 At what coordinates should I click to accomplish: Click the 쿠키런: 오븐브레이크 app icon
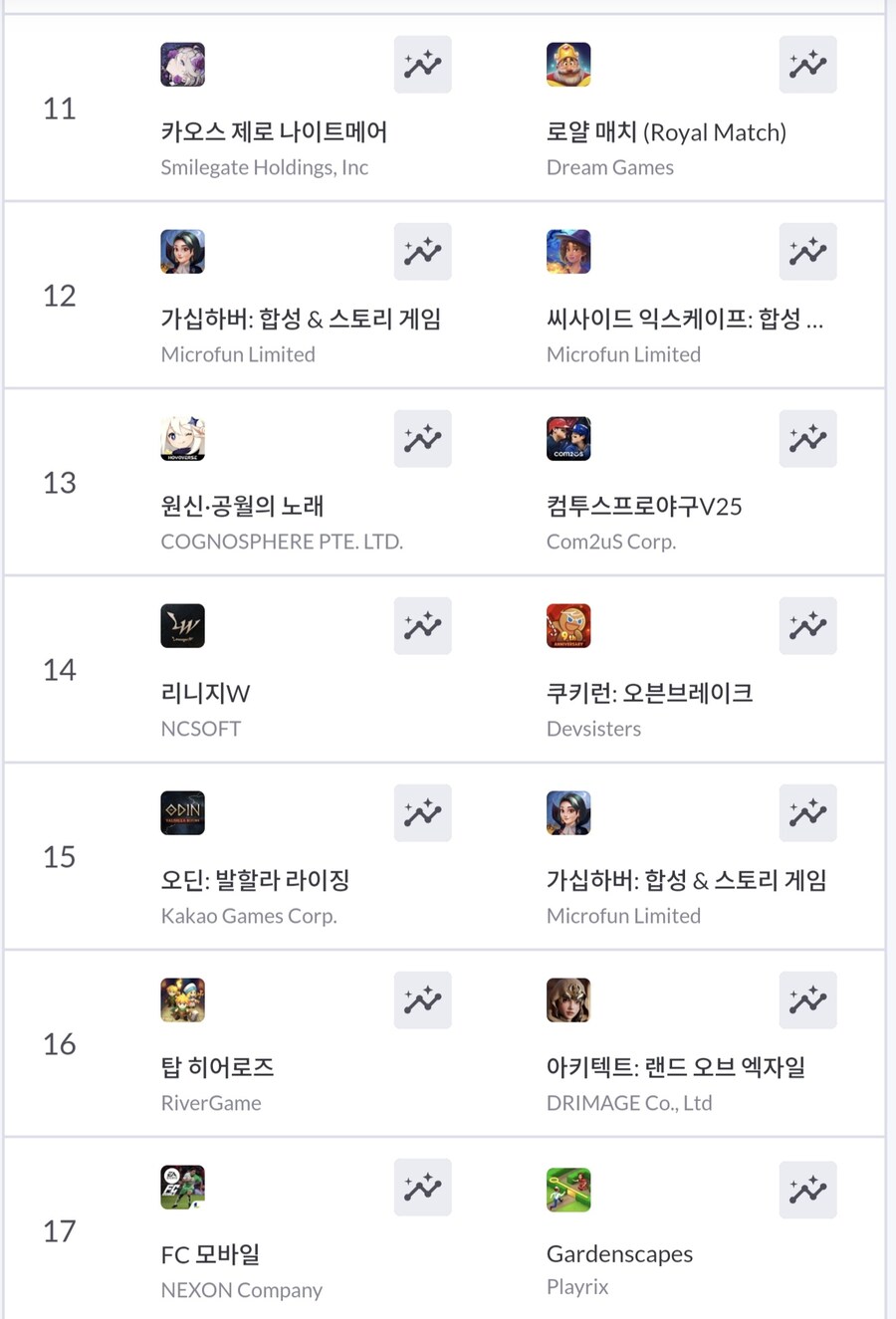tap(568, 625)
